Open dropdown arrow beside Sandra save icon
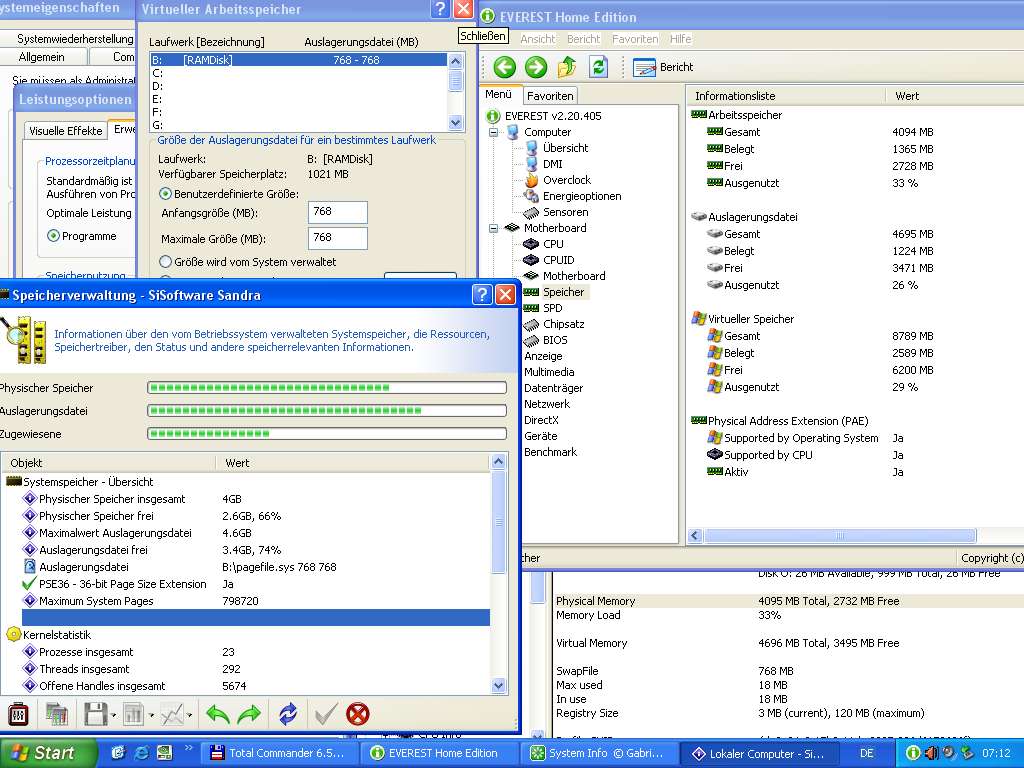The height and width of the screenshot is (768, 1024). point(114,716)
